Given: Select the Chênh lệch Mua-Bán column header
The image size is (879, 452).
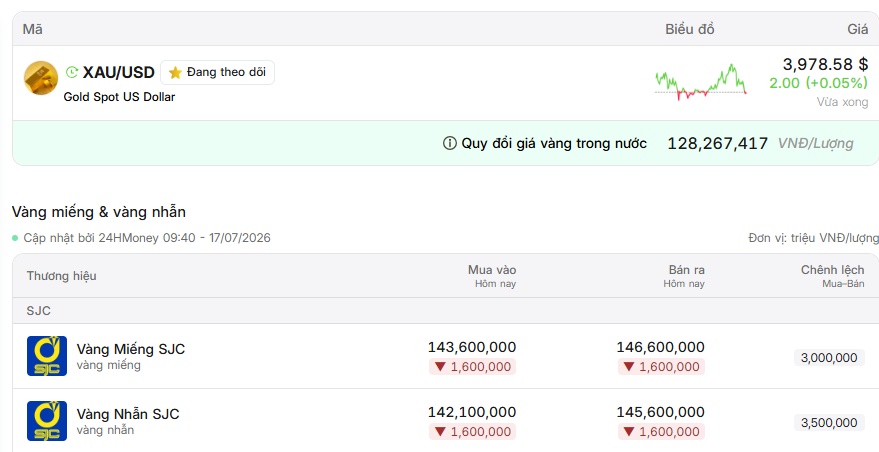Looking at the screenshot, I should tap(832, 276).
